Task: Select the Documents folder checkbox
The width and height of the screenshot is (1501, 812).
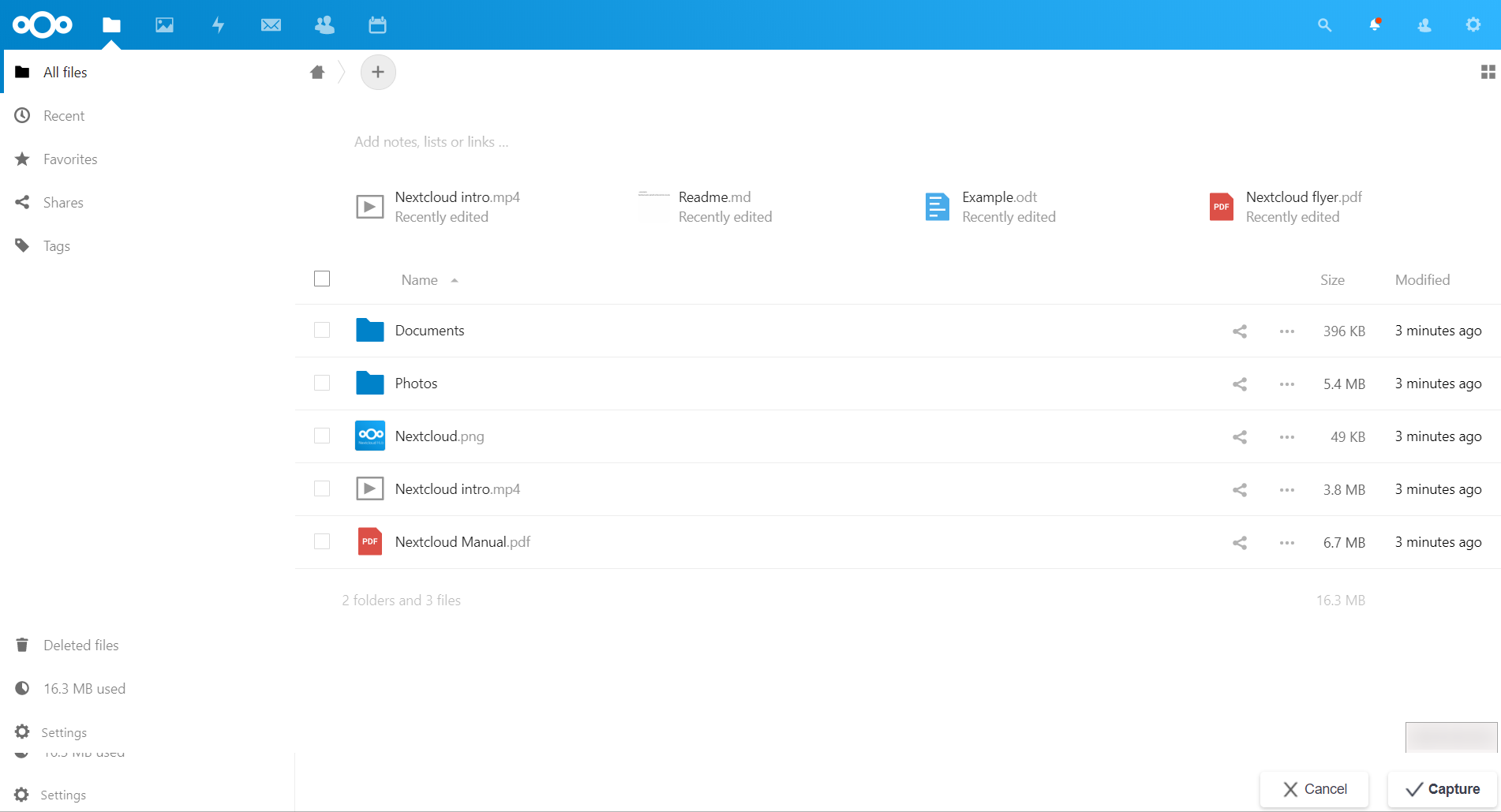Action: pyautogui.click(x=322, y=330)
